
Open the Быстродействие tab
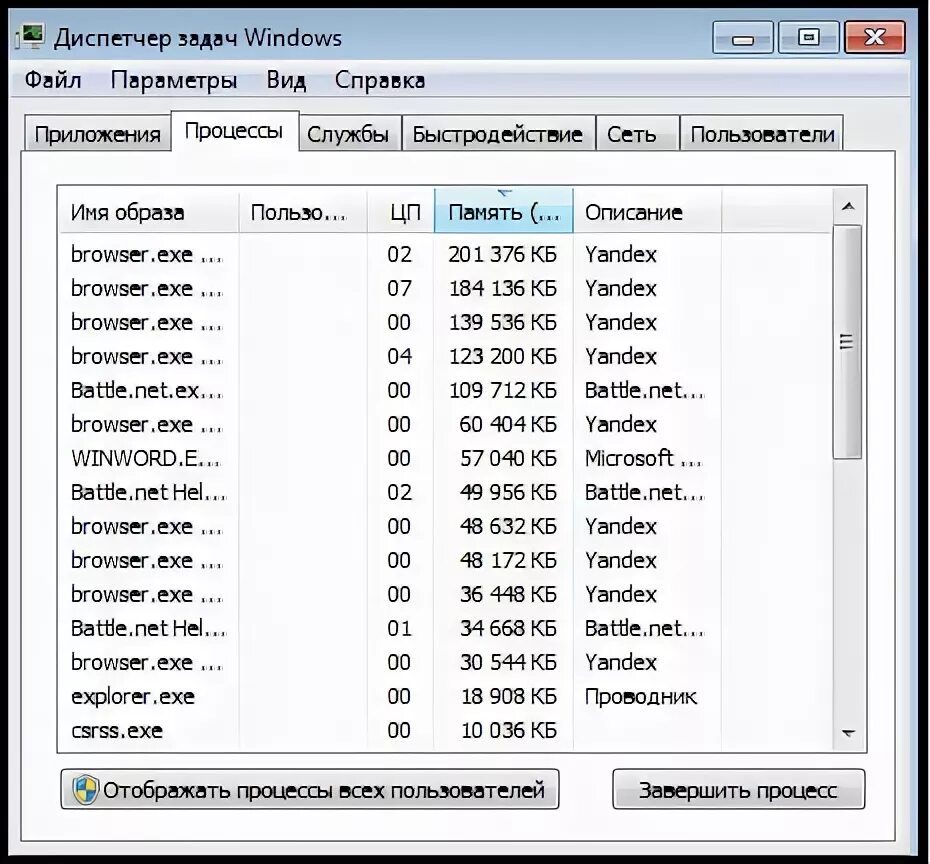(x=498, y=134)
